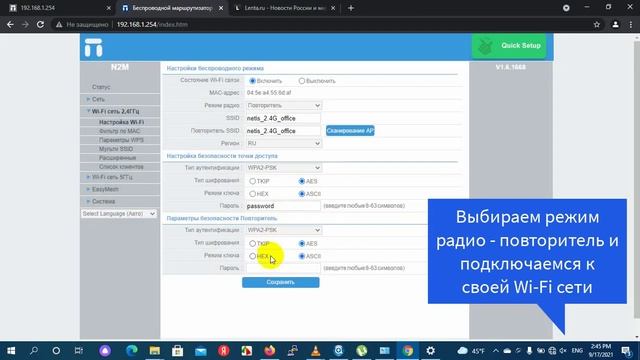The width and height of the screenshot is (640, 360).
Task: Open access point authentication type dropdown
Action: tap(284, 168)
